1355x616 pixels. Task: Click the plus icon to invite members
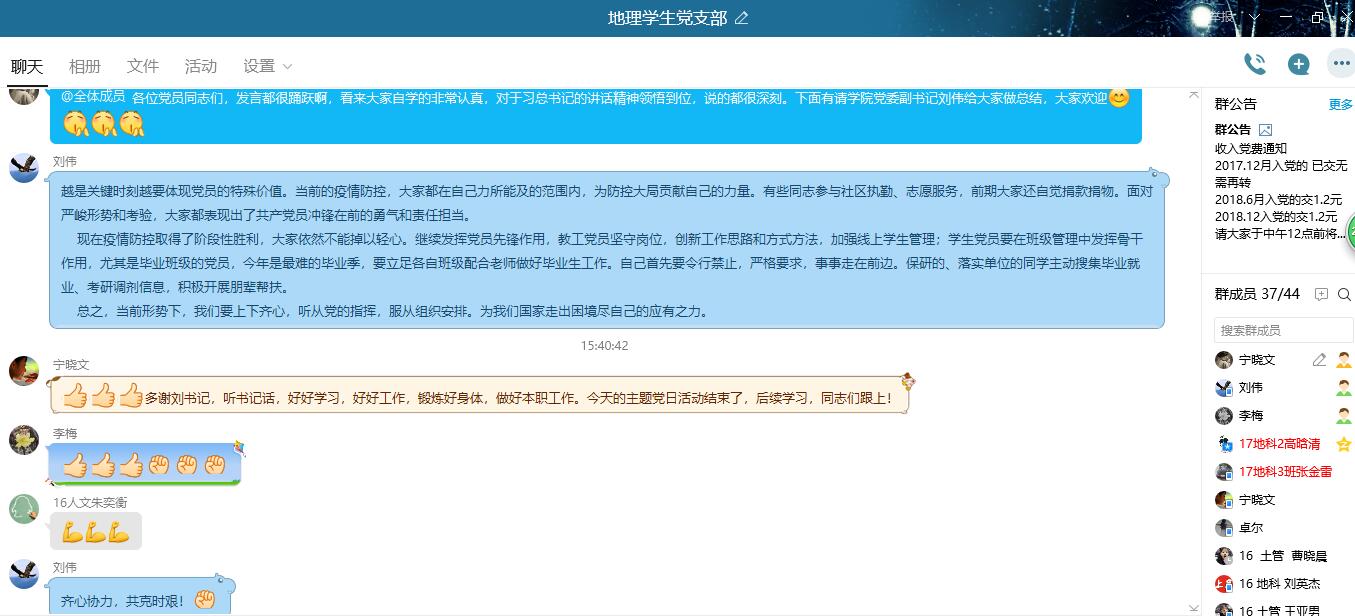[x=1298, y=64]
